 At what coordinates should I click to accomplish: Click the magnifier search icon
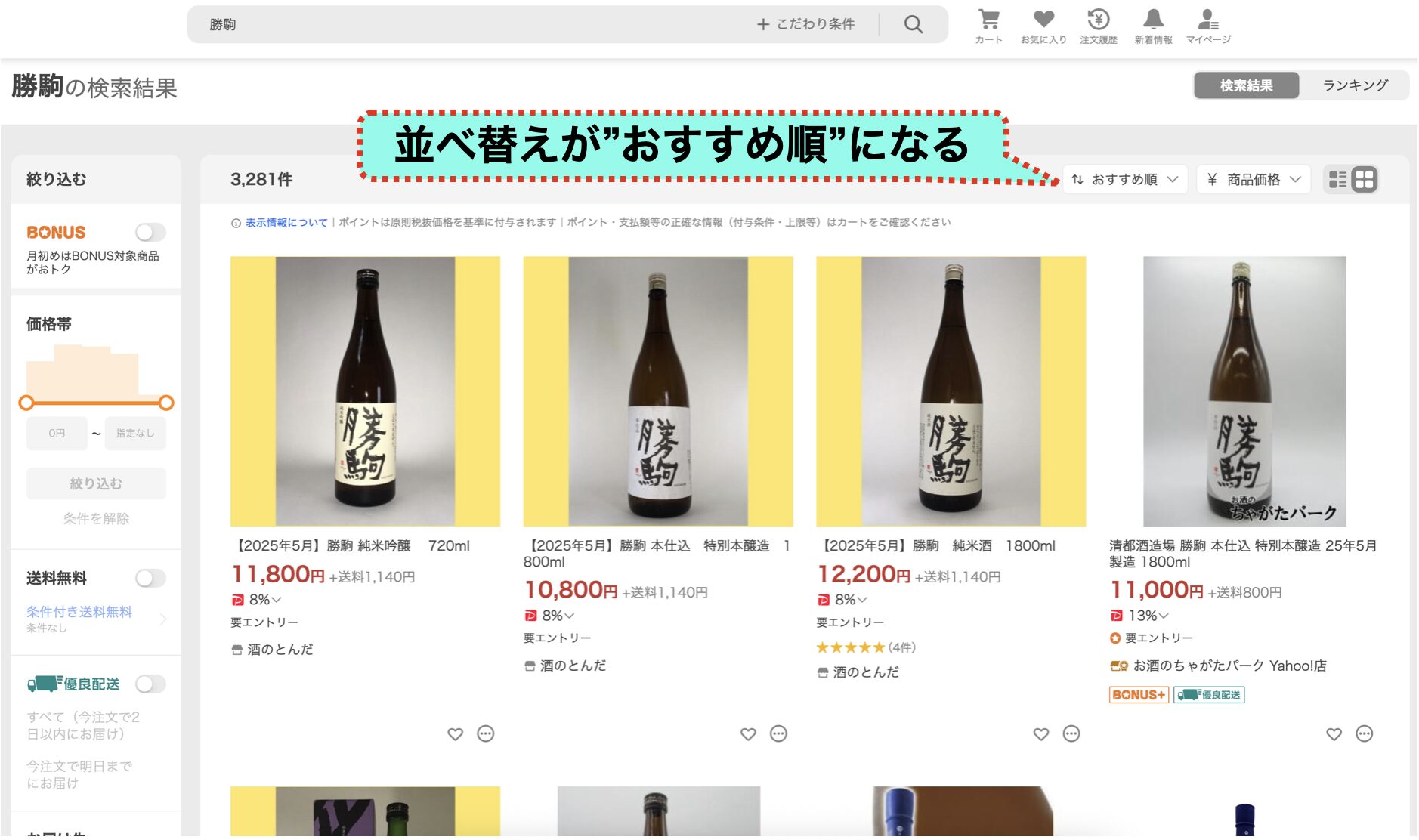click(x=914, y=25)
